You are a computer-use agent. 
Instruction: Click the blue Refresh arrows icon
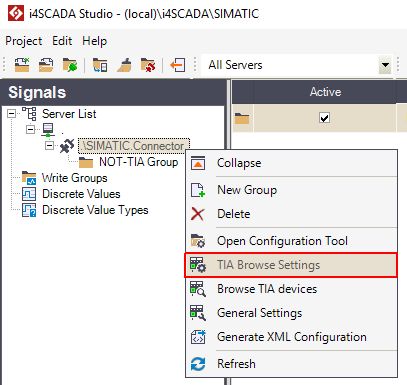point(198,364)
